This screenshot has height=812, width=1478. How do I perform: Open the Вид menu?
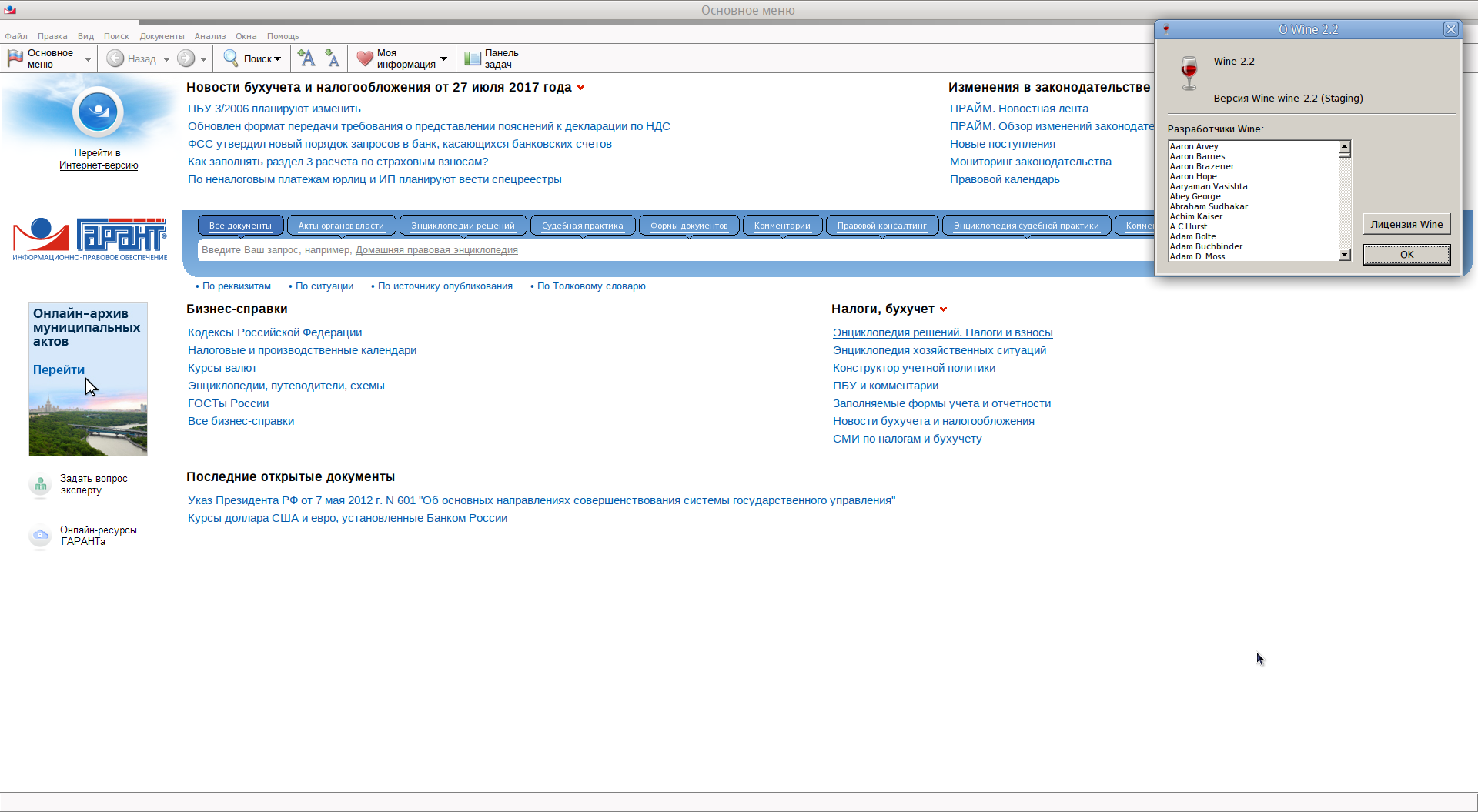(85, 36)
